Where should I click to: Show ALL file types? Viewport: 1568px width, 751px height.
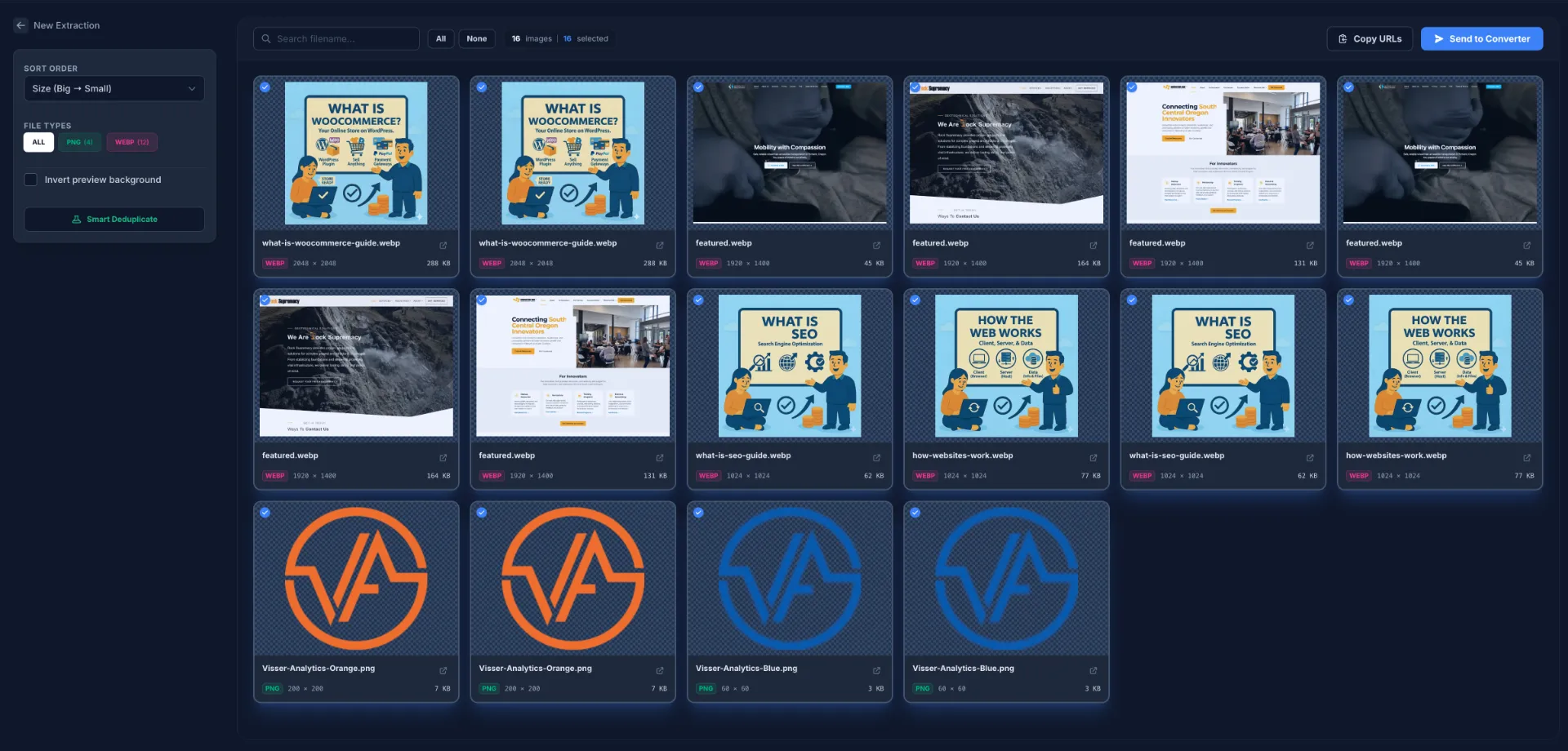[38, 142]
